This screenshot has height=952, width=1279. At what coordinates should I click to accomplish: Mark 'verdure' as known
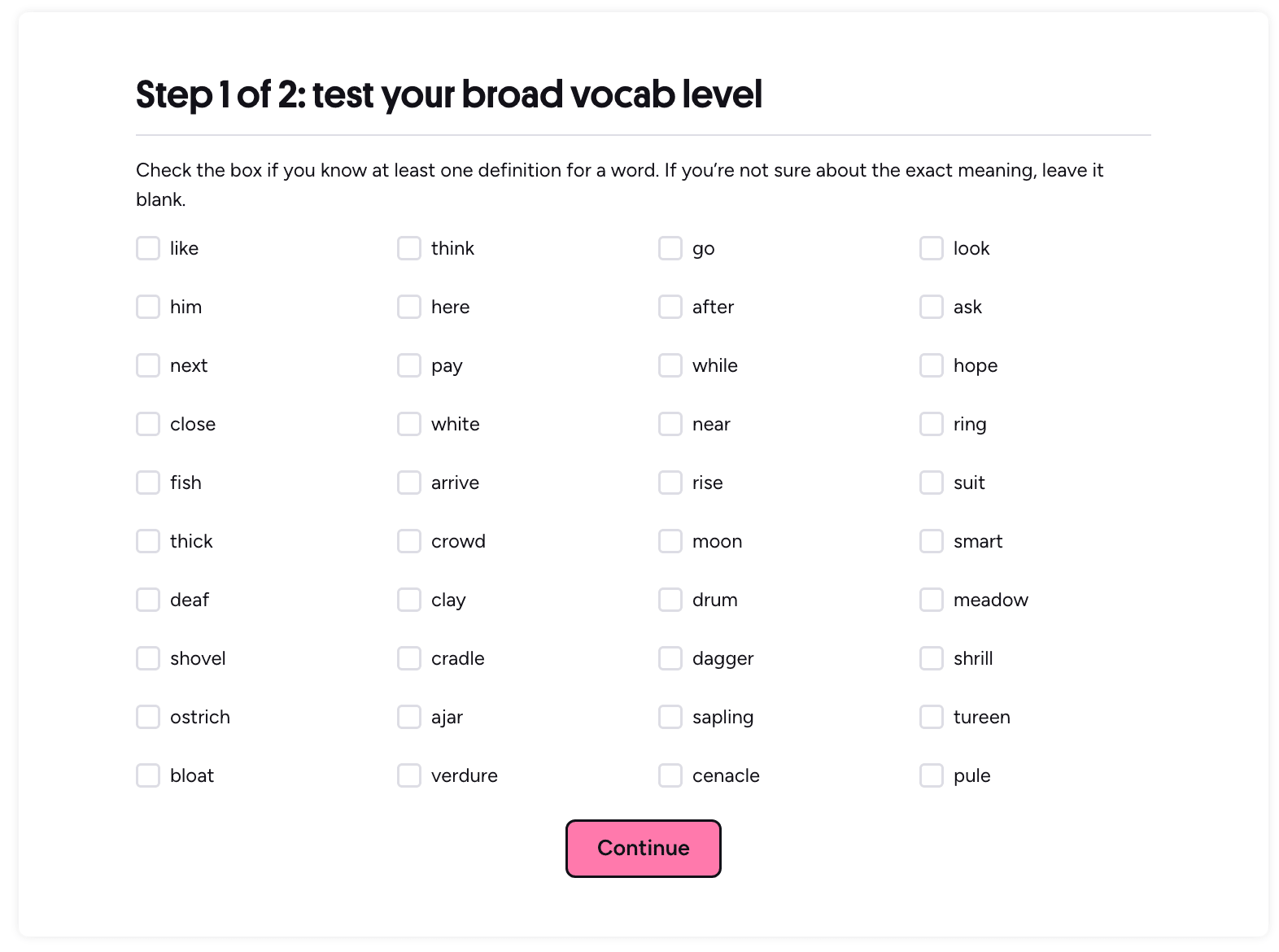[x=408, y=775]
